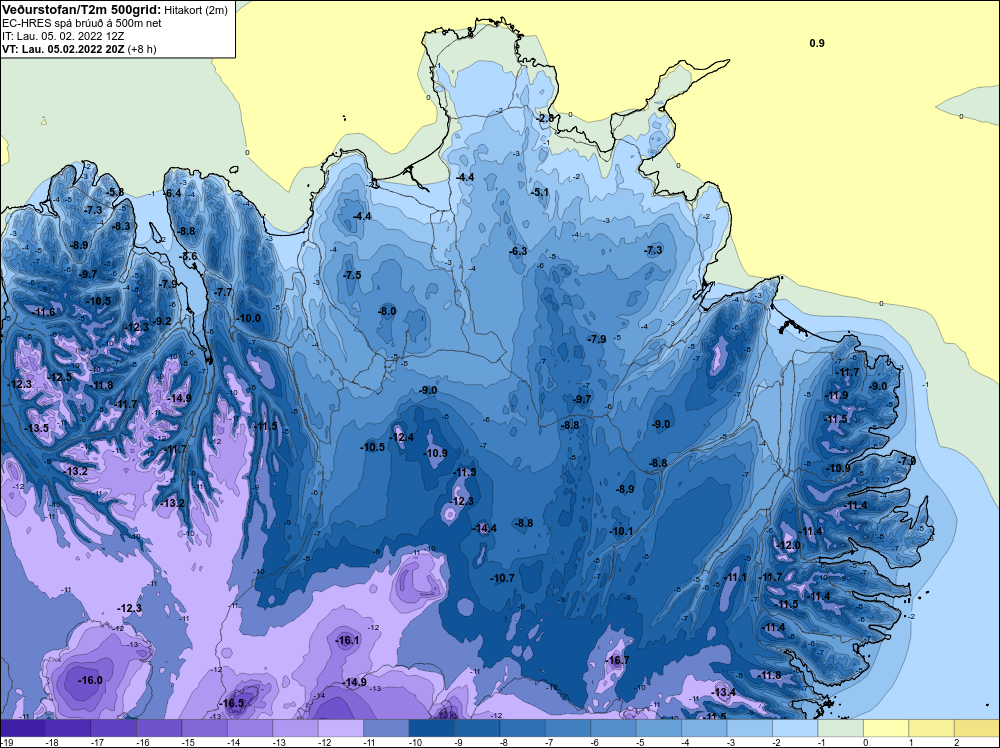Click the -16.1 temperature value
Viewport: 1000px width, 748px height.
pos(348,640)
